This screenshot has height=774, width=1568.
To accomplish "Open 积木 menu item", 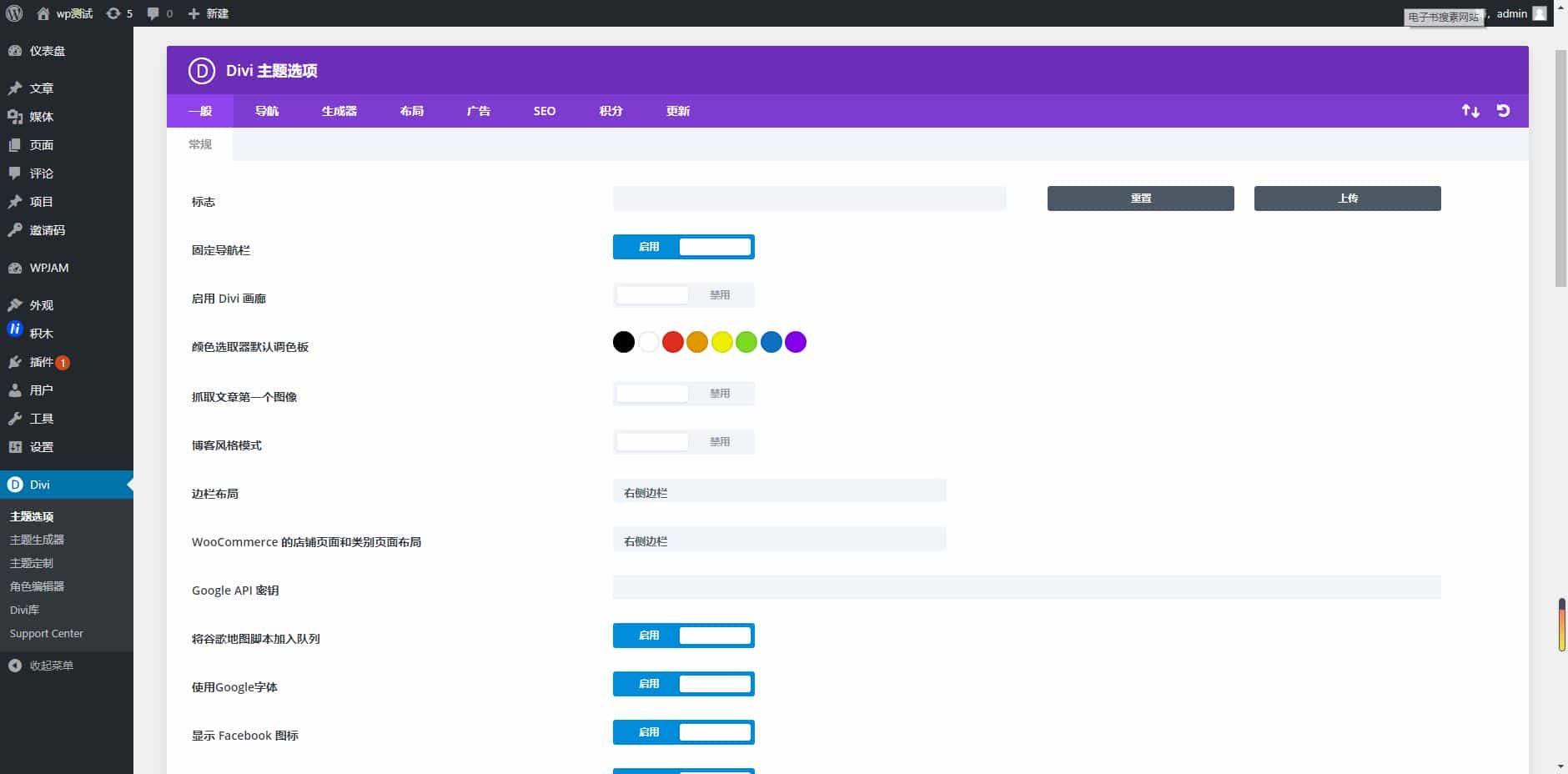I will click(x=67, y=334).
